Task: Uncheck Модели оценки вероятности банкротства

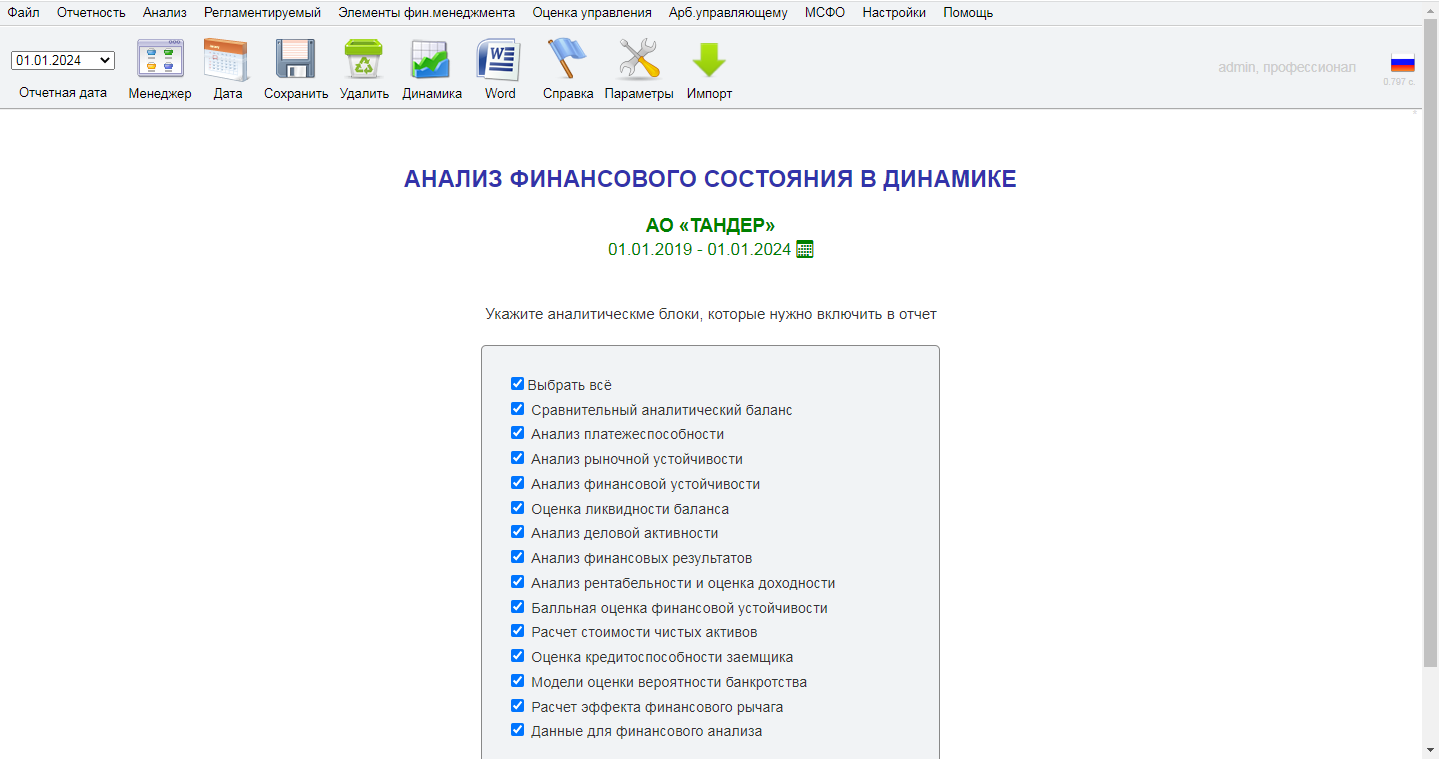Action: [x=517, y=681]
